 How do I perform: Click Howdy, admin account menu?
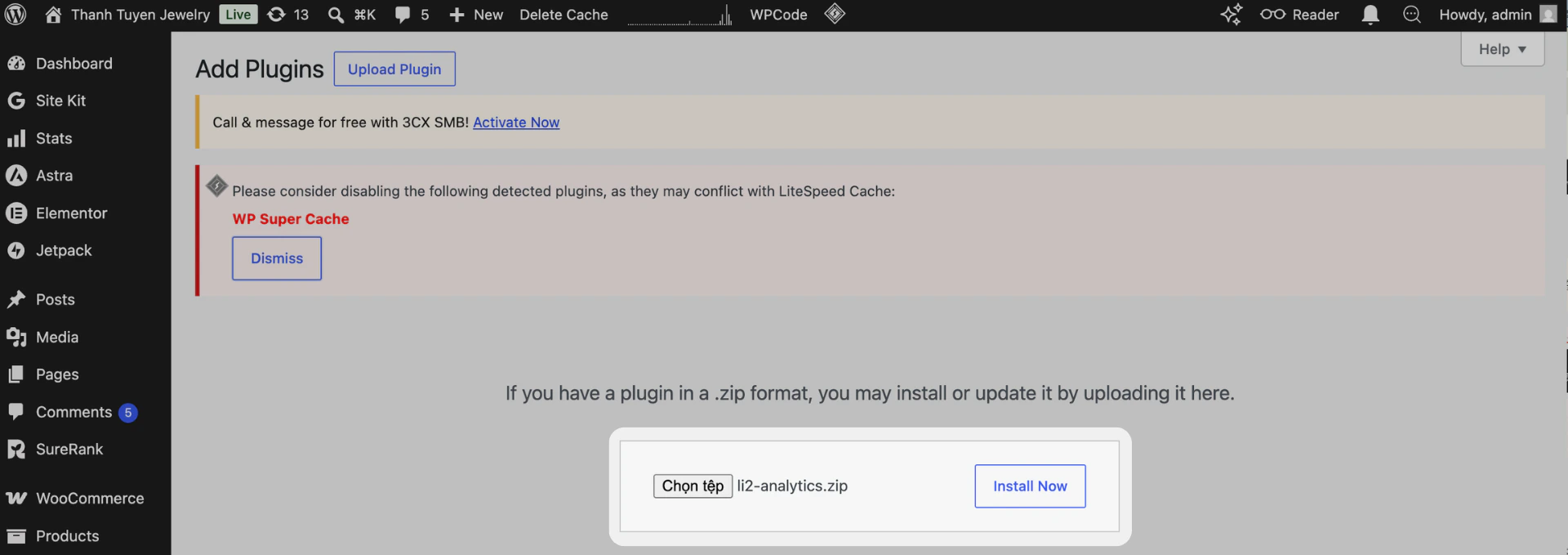[1485, 15]
